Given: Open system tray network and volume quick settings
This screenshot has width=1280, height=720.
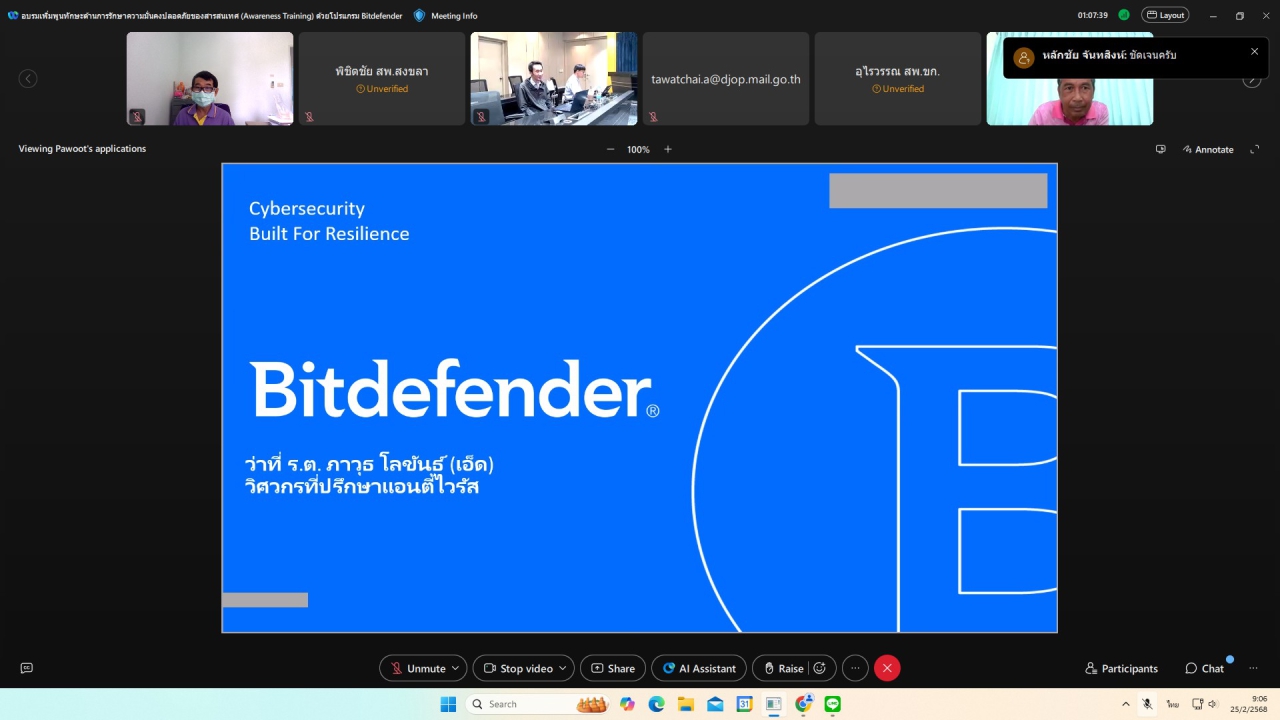Looking at the screenshot, I should [1204, 704].
